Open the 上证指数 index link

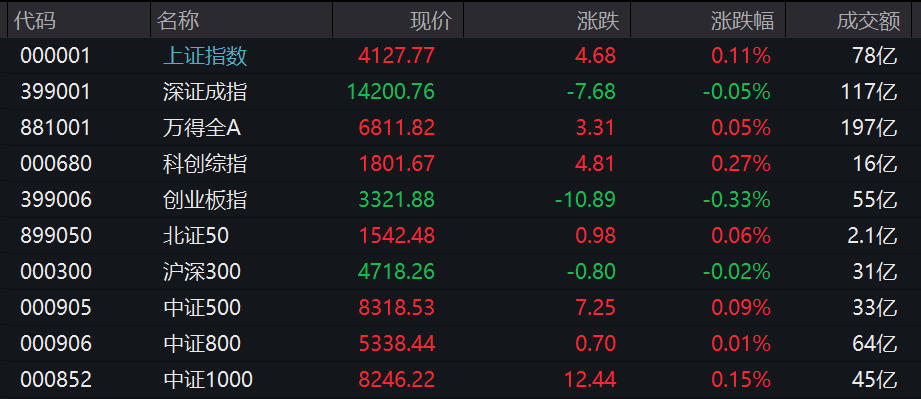205,56
